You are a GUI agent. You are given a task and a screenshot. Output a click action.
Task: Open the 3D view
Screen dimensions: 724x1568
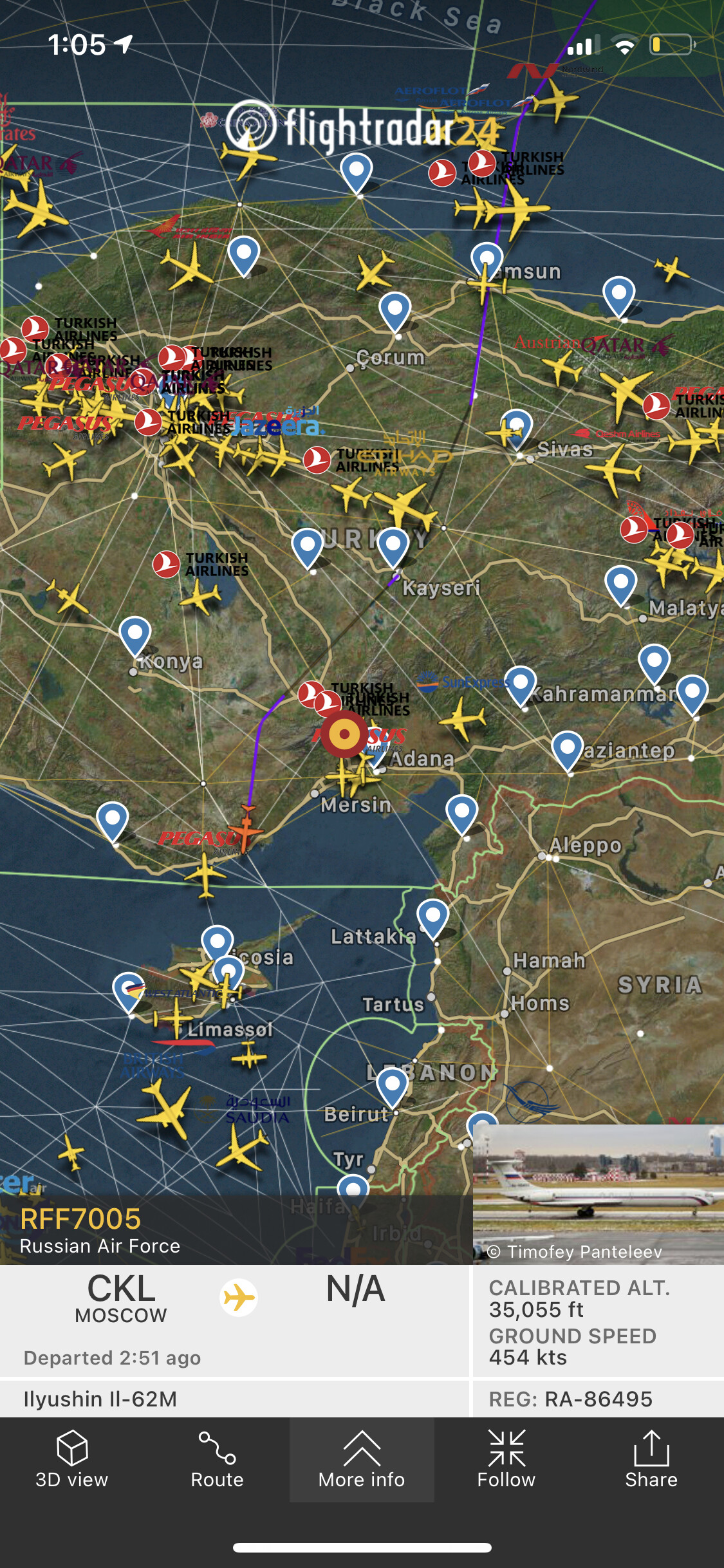click(72, 1459)
